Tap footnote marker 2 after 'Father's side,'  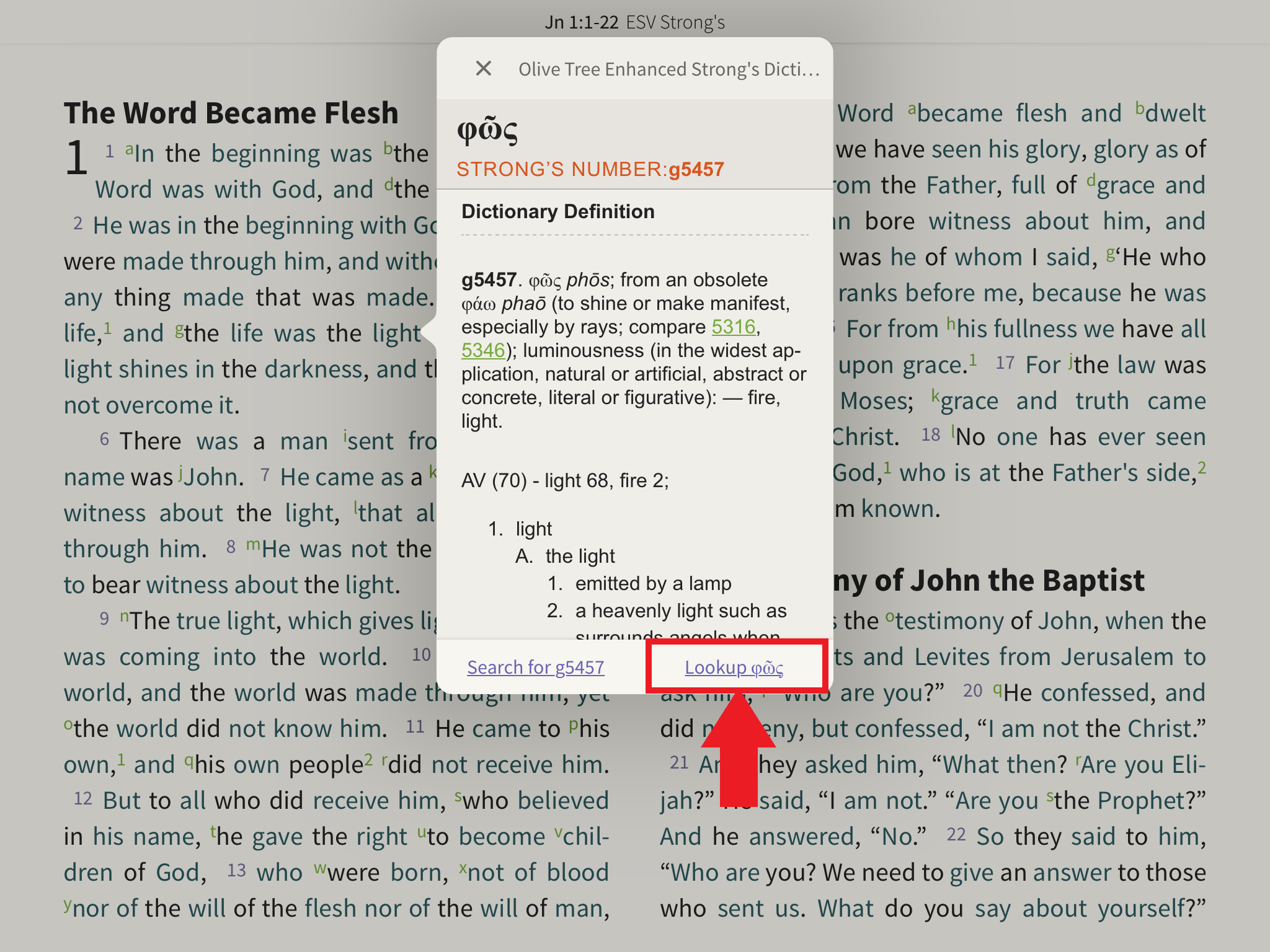[x=1202, y=467]
